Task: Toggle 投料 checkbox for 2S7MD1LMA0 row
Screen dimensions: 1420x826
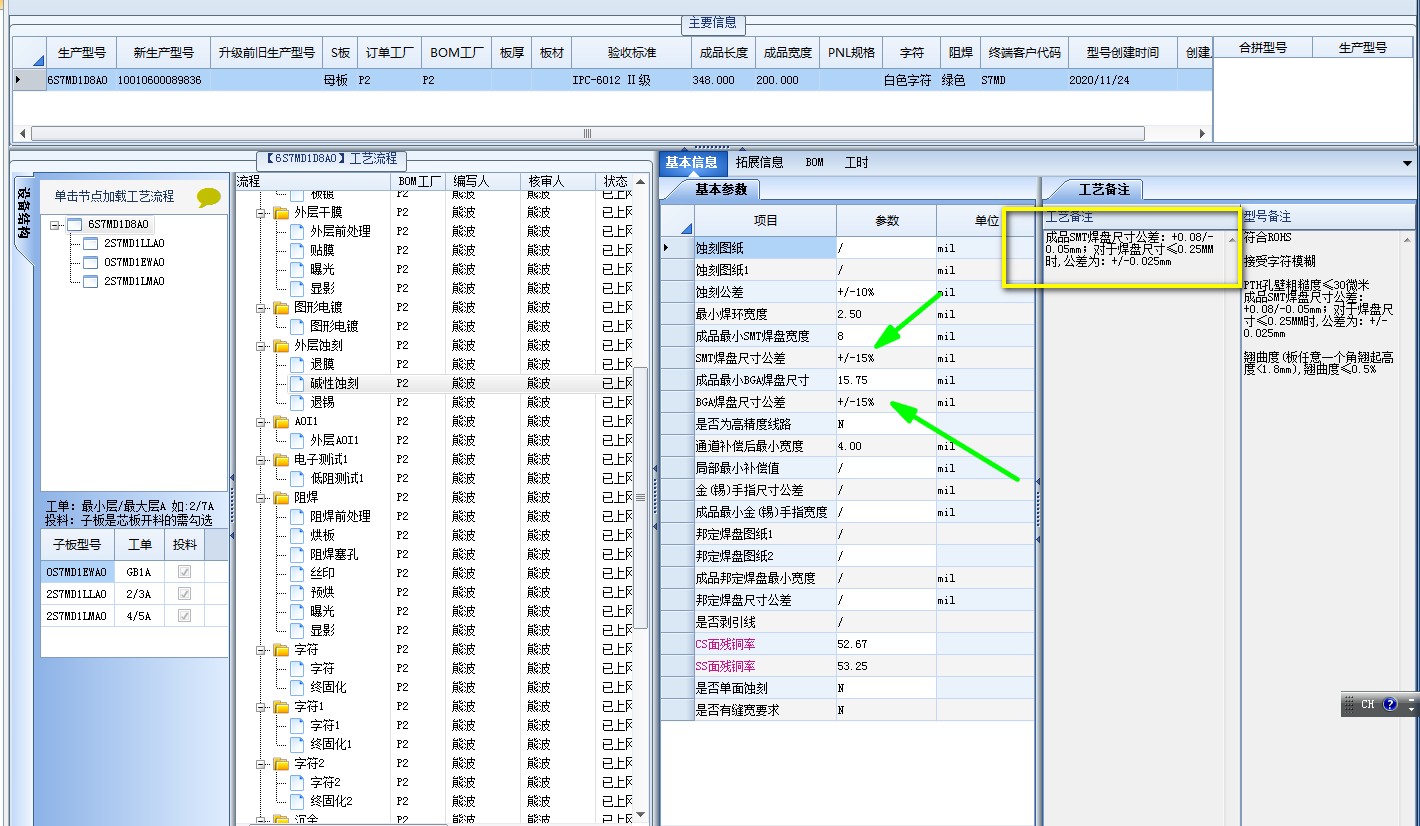Action: pyautogui.click(x=184, y=616)
